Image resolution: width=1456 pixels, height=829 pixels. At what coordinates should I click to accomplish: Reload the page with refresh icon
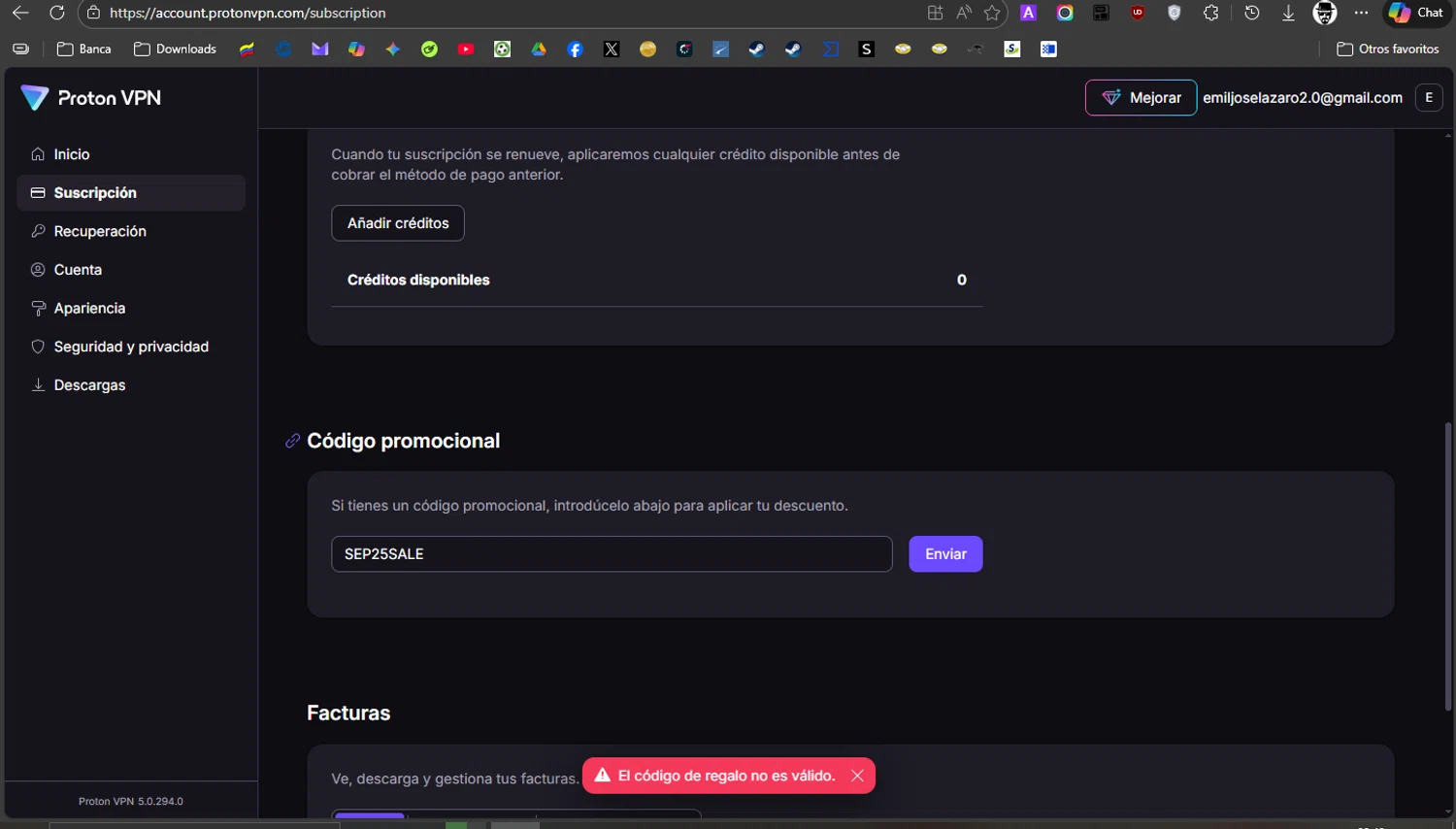pos(57,13)
